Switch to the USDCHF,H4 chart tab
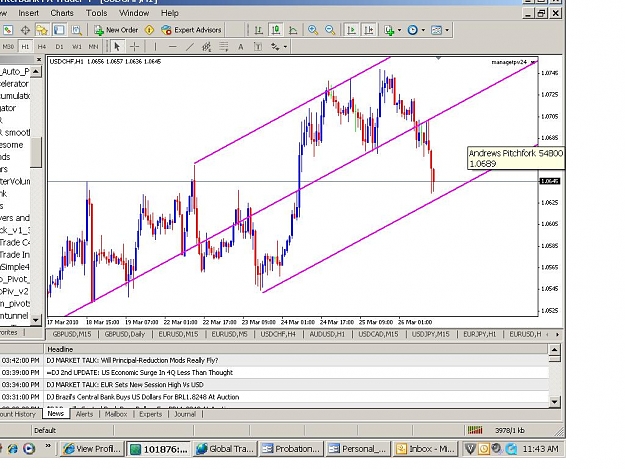625x469 pixels. tap(278, 334)
